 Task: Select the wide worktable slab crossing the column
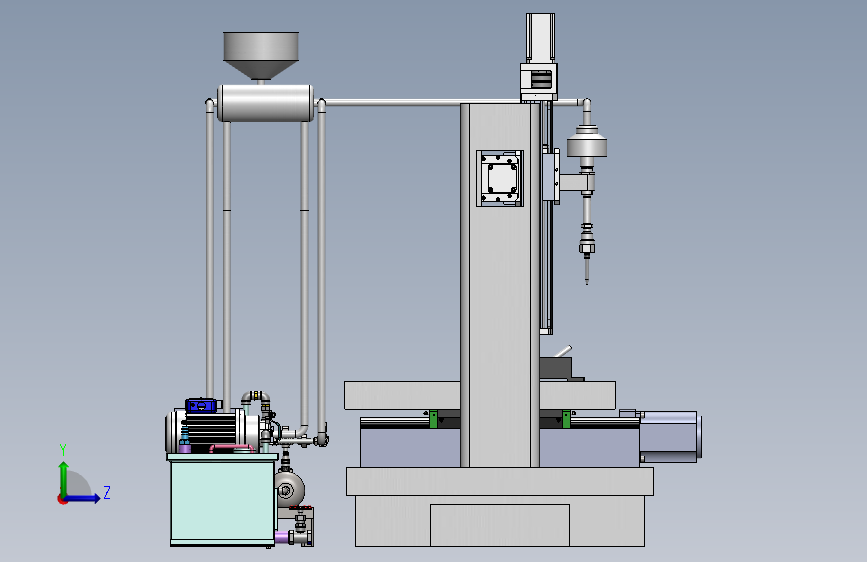click(x=402, y=396)
